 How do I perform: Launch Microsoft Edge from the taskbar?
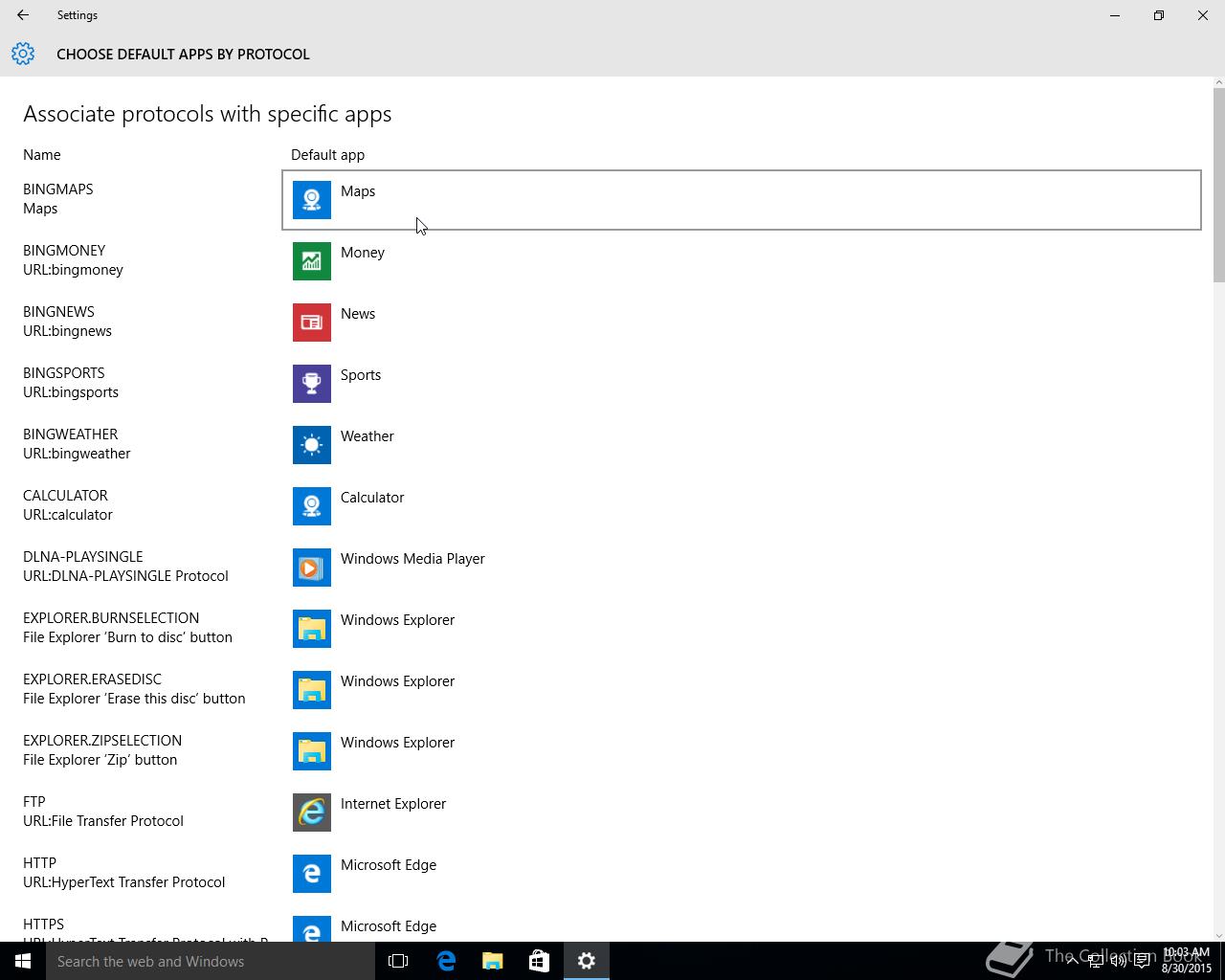point(446,961)
